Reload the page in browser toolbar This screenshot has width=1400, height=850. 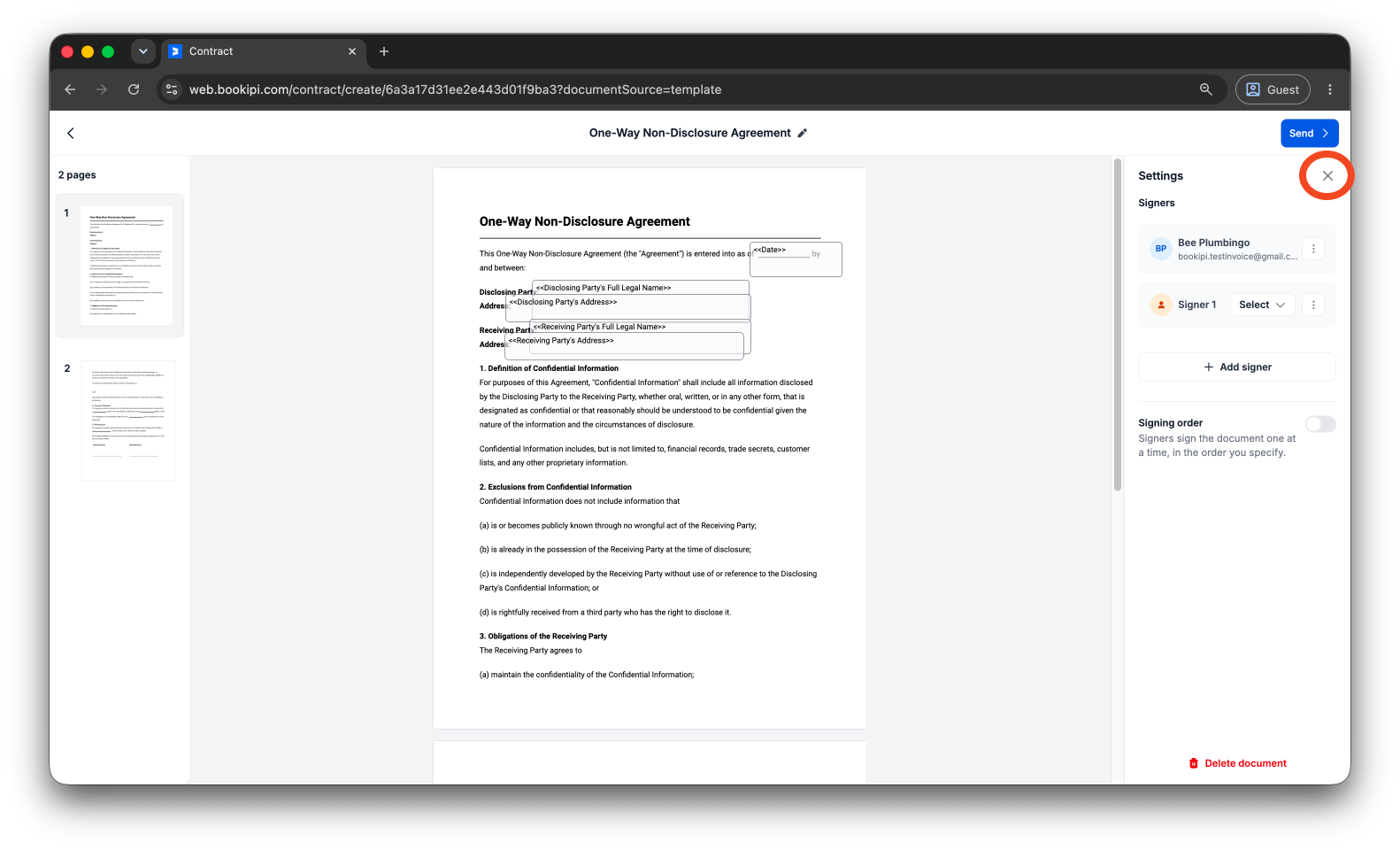(134, 89)
